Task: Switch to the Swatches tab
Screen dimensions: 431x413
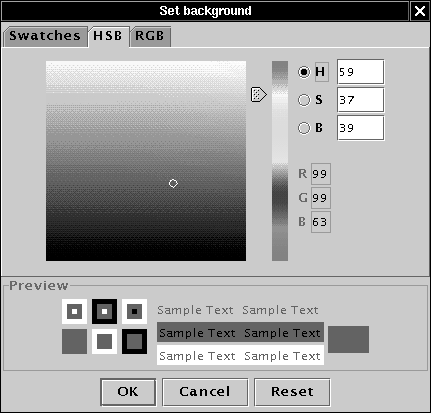Action: [45, 36]
